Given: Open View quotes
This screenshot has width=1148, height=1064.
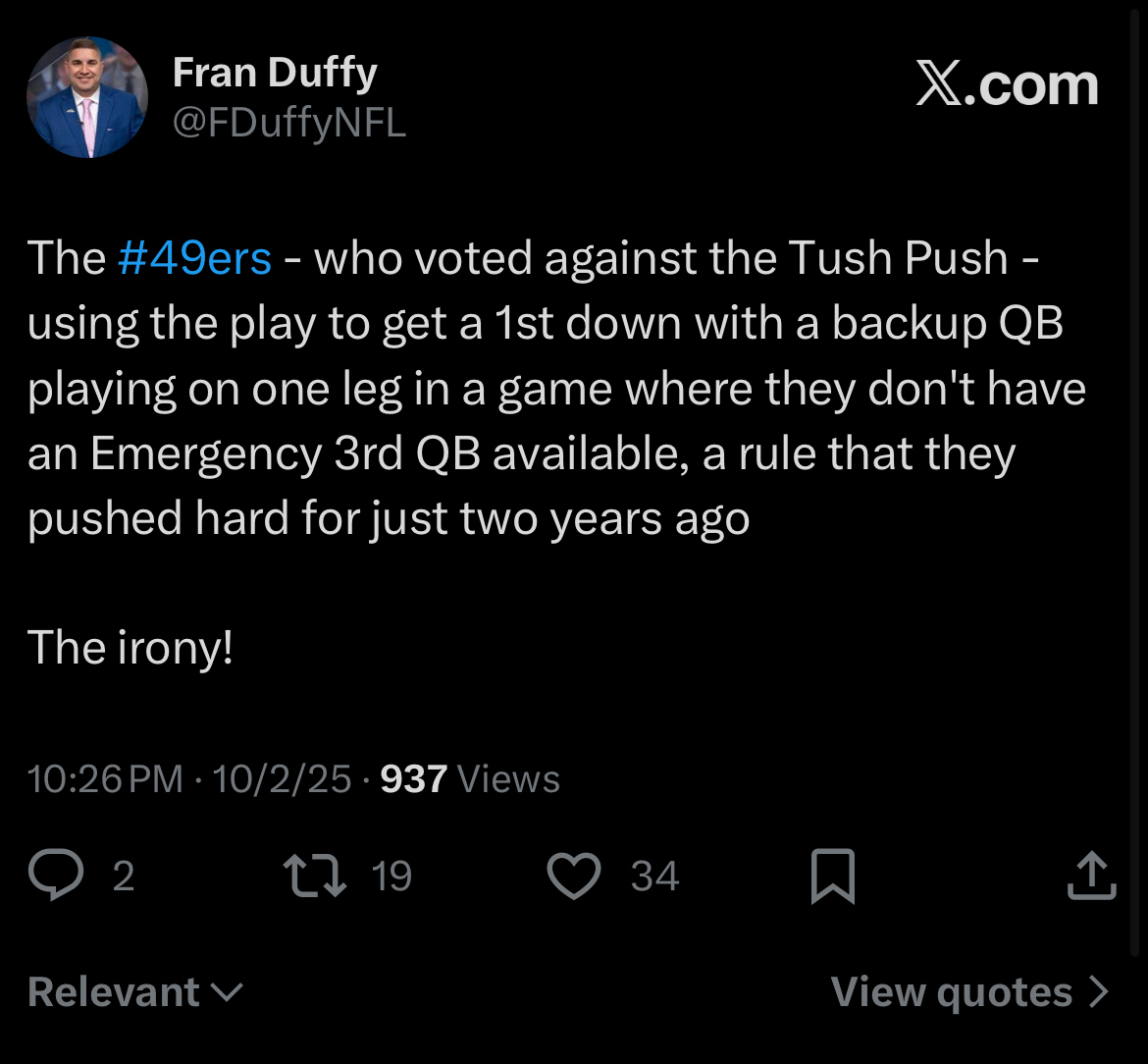Looking at the screenshot, I should point(951,991).
